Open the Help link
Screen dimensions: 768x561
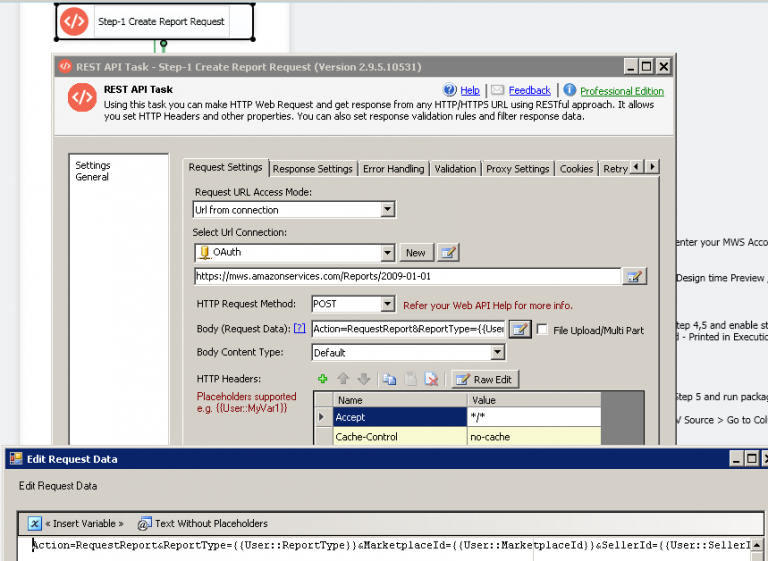[470, 91]
